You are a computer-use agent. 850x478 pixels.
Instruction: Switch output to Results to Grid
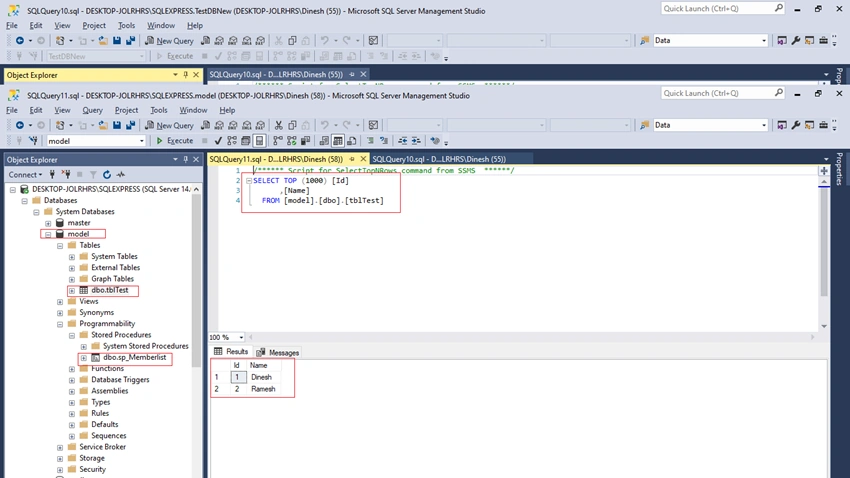pyautogui.click(x=338, y=141)
